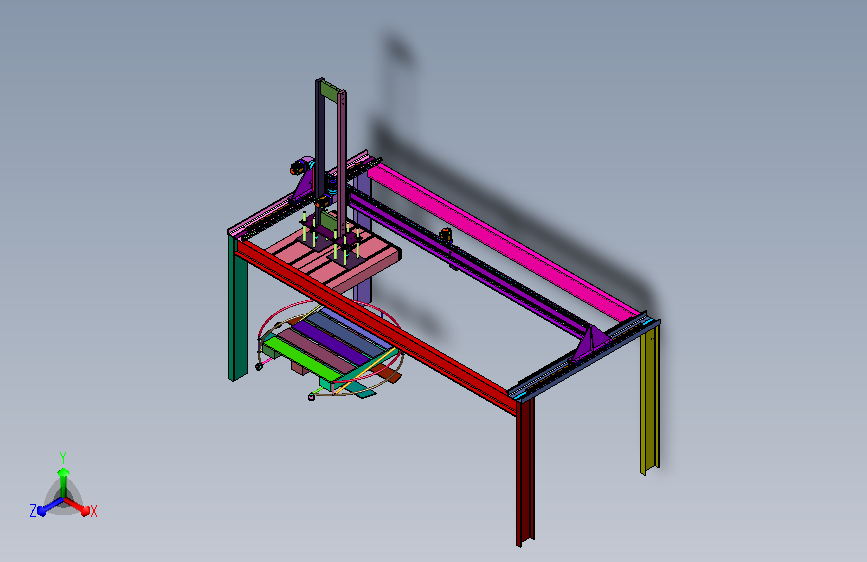
Task: Select the yellow support leg
Action: point(650,398)
